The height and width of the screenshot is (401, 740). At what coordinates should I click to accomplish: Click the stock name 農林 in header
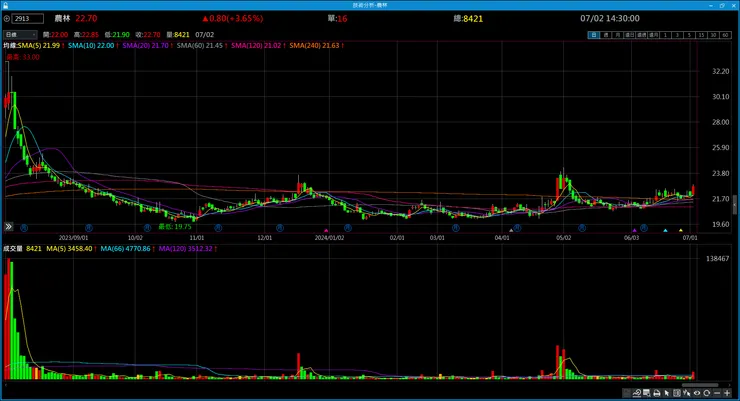pos(62,18)
